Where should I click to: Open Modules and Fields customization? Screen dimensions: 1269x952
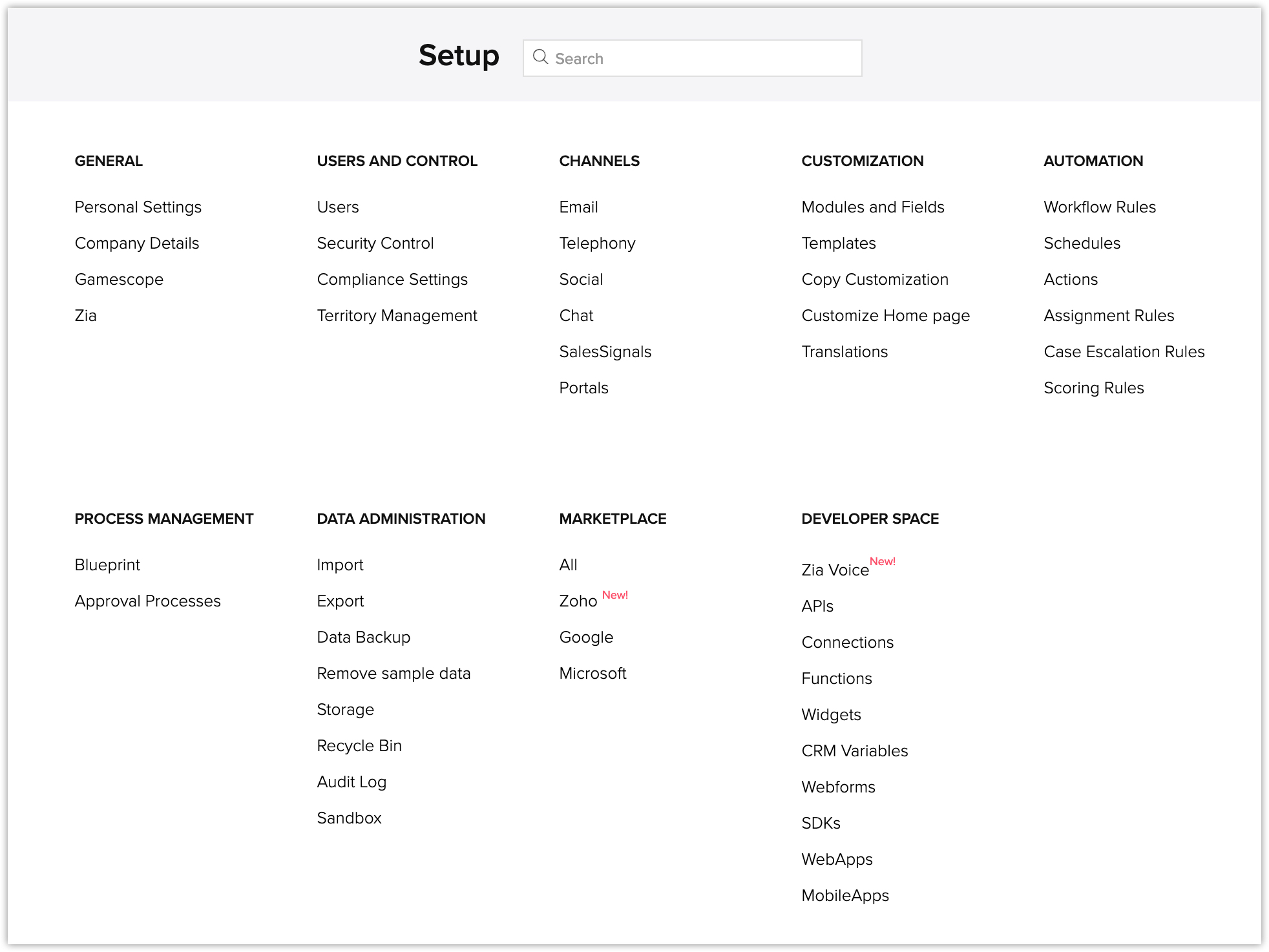873,207
